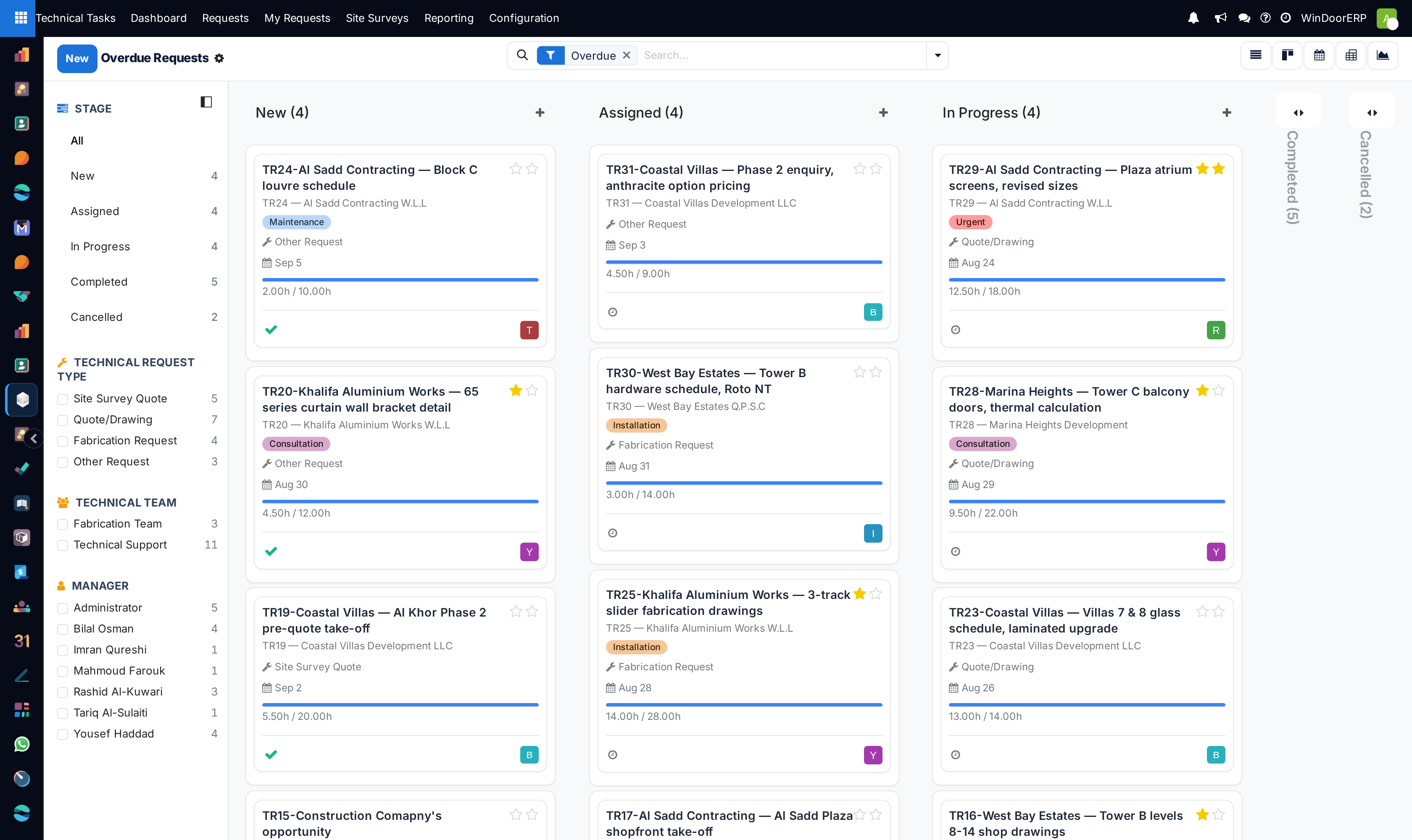Click progress bar on TR24 card
Screen dimensions: 1412x840
(x=400, y=280)
